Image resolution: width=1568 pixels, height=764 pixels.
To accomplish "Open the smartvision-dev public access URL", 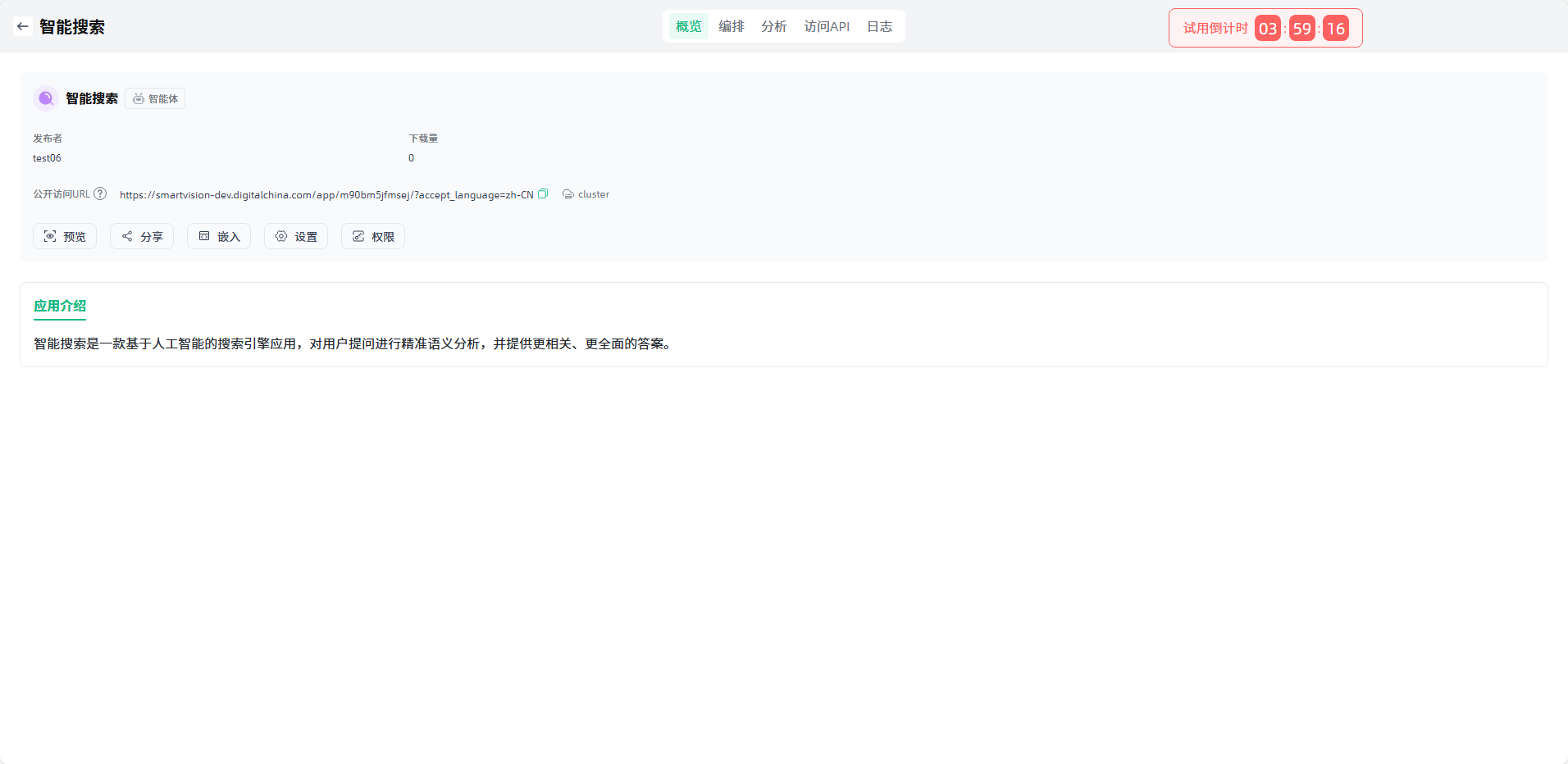I will point(326,195).
